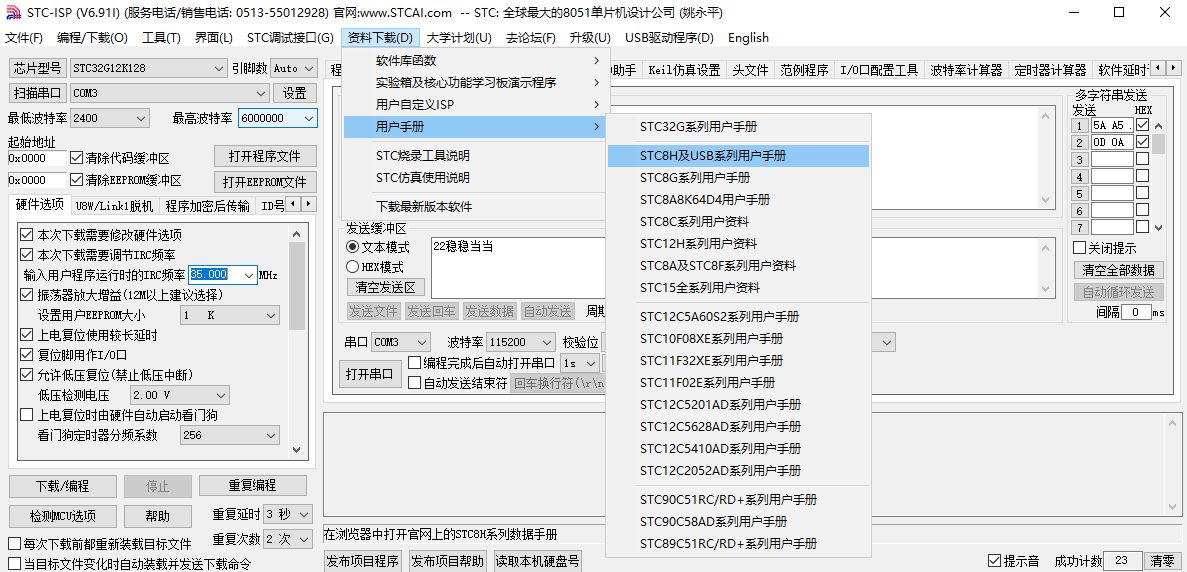Toggle 关闭提示 checkbox
This screenshot has width=1187, height=572.
point(1080,248)
